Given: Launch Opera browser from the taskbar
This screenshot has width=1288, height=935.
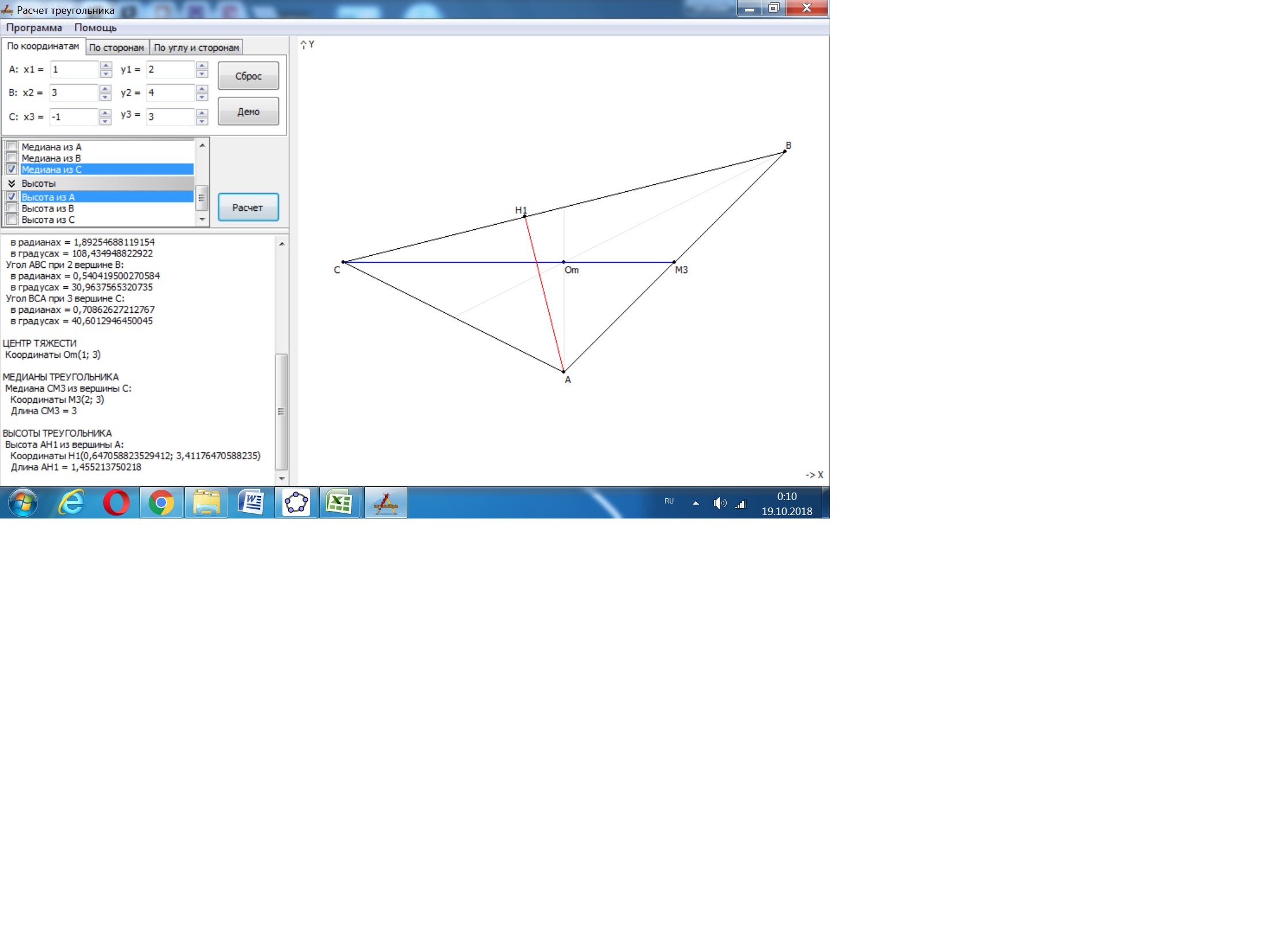Looking at the screenshot, I should tap(116, 503).
